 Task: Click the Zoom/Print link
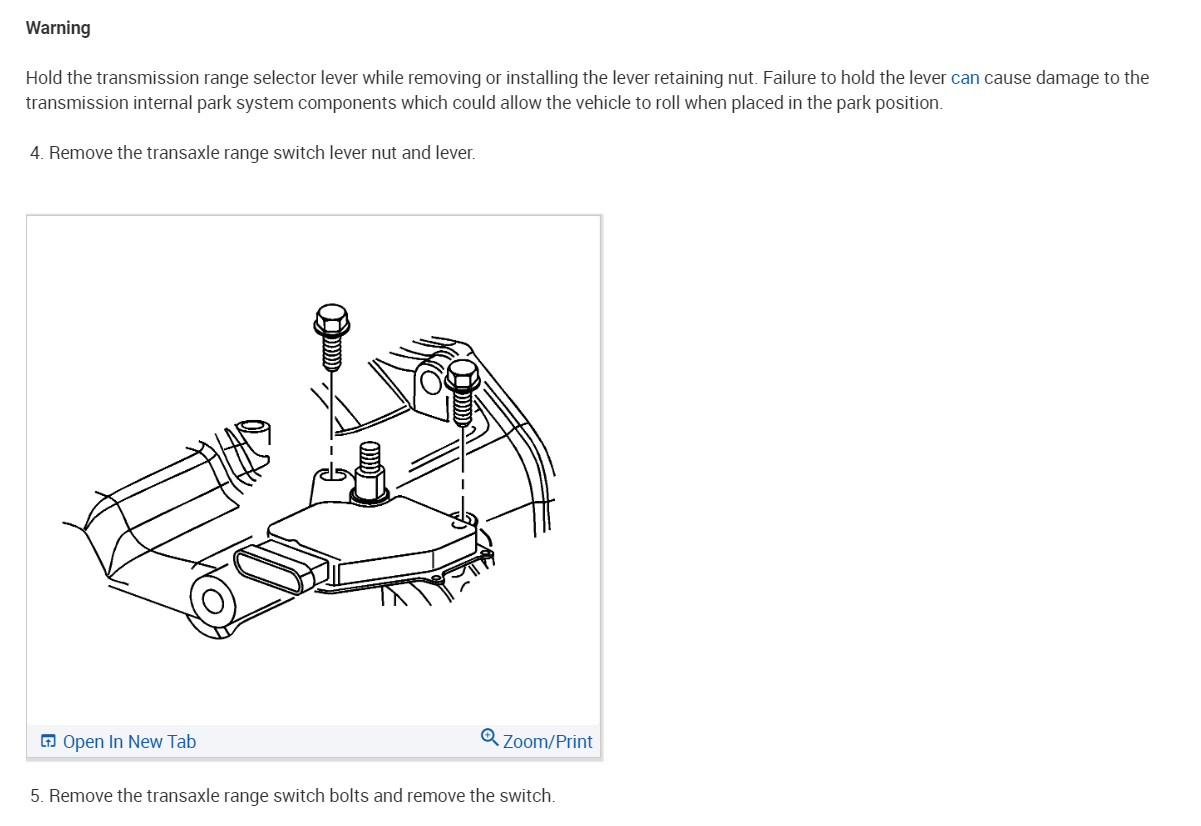536,740
